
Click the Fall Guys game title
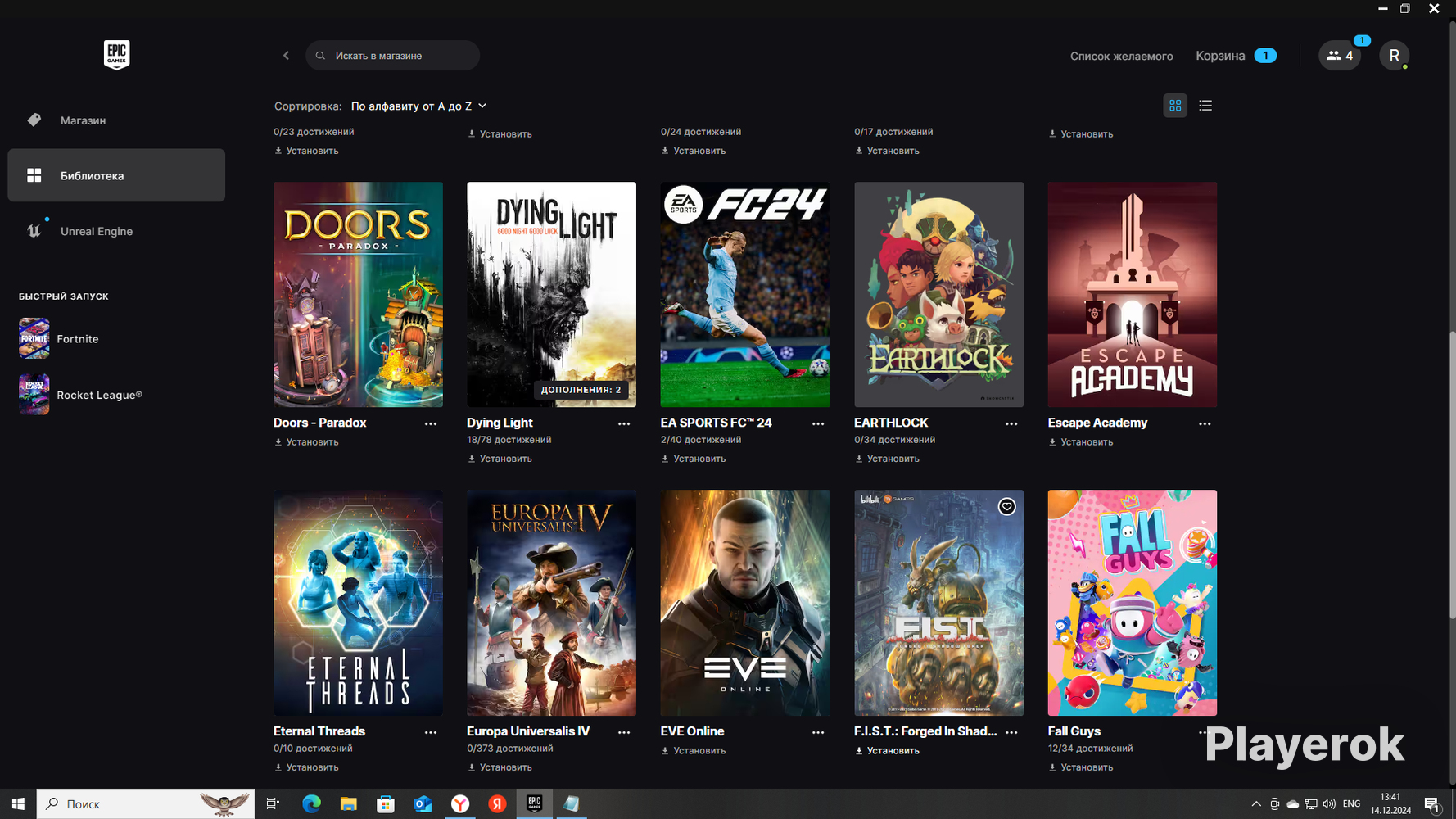click(1074, 731)
